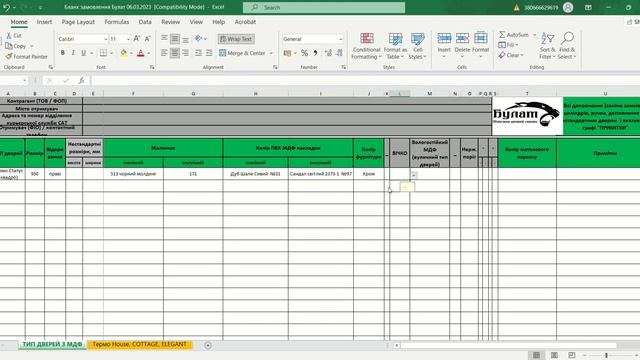Click the Borders icon
This screenshot has width=640, height=360.
pyautogui.click(x=103, y=53)
